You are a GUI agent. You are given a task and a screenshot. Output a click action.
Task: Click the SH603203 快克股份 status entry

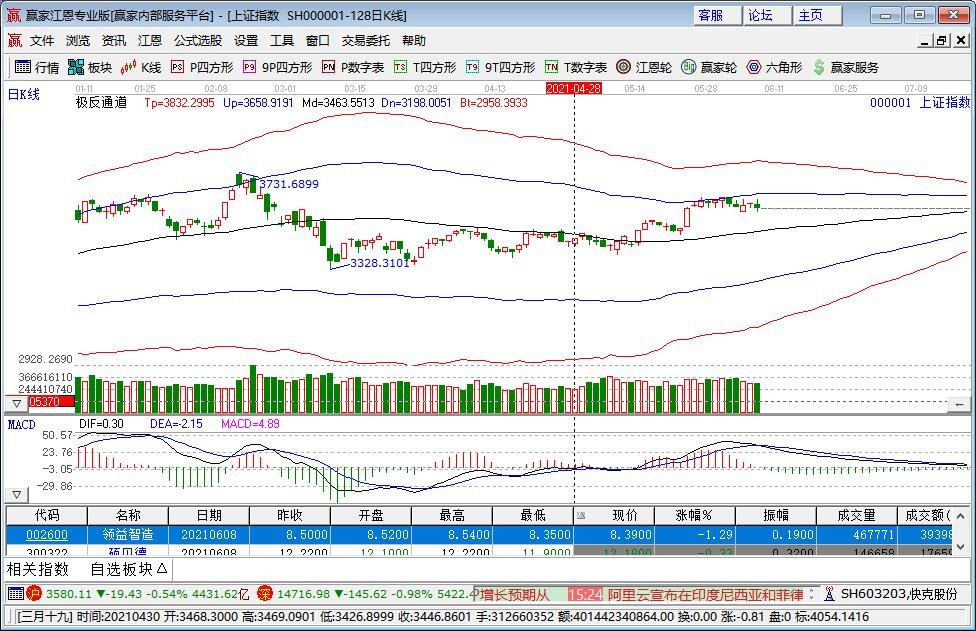[x=899, y=594]
